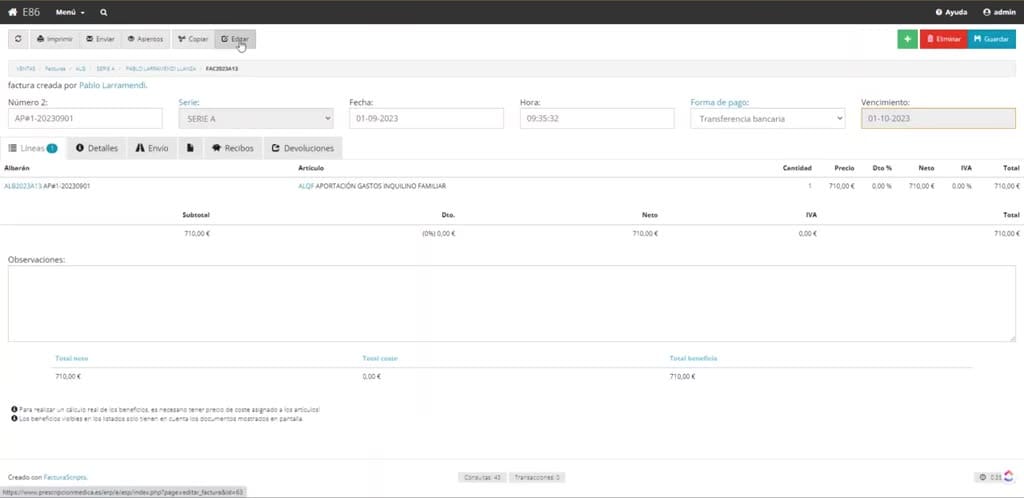Open Ayuda help menu

pos(951,12)
